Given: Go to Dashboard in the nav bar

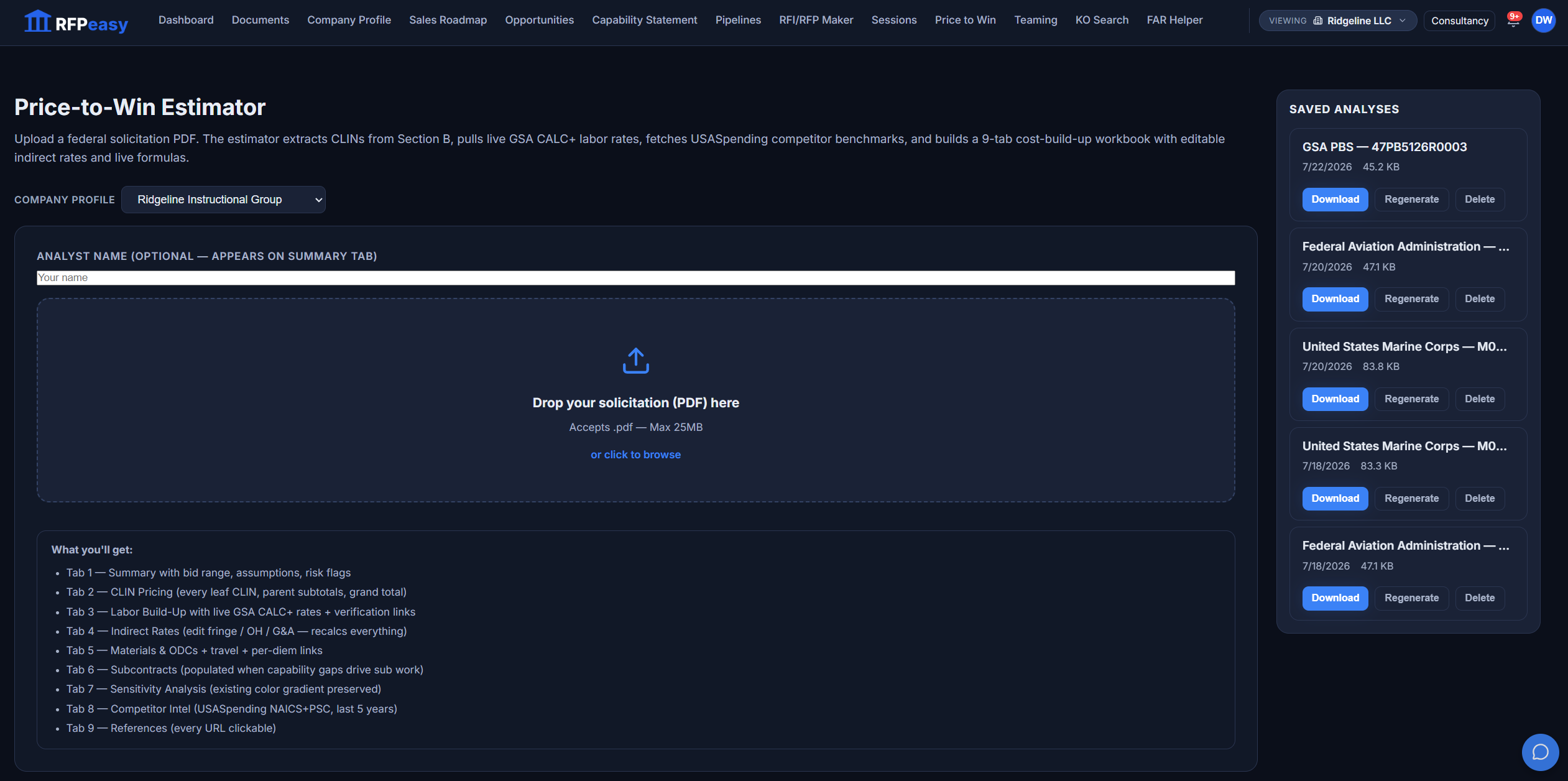Looking at the screenshot, I should coord(186,20).
